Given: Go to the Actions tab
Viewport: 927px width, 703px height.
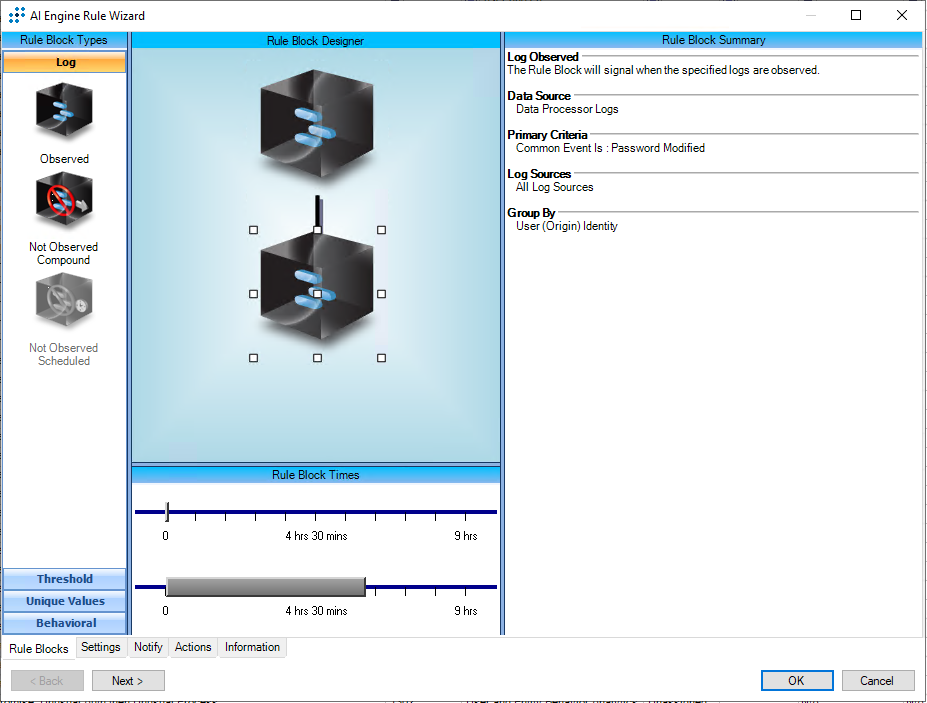Looking at the screenshot, I should 193,647.
